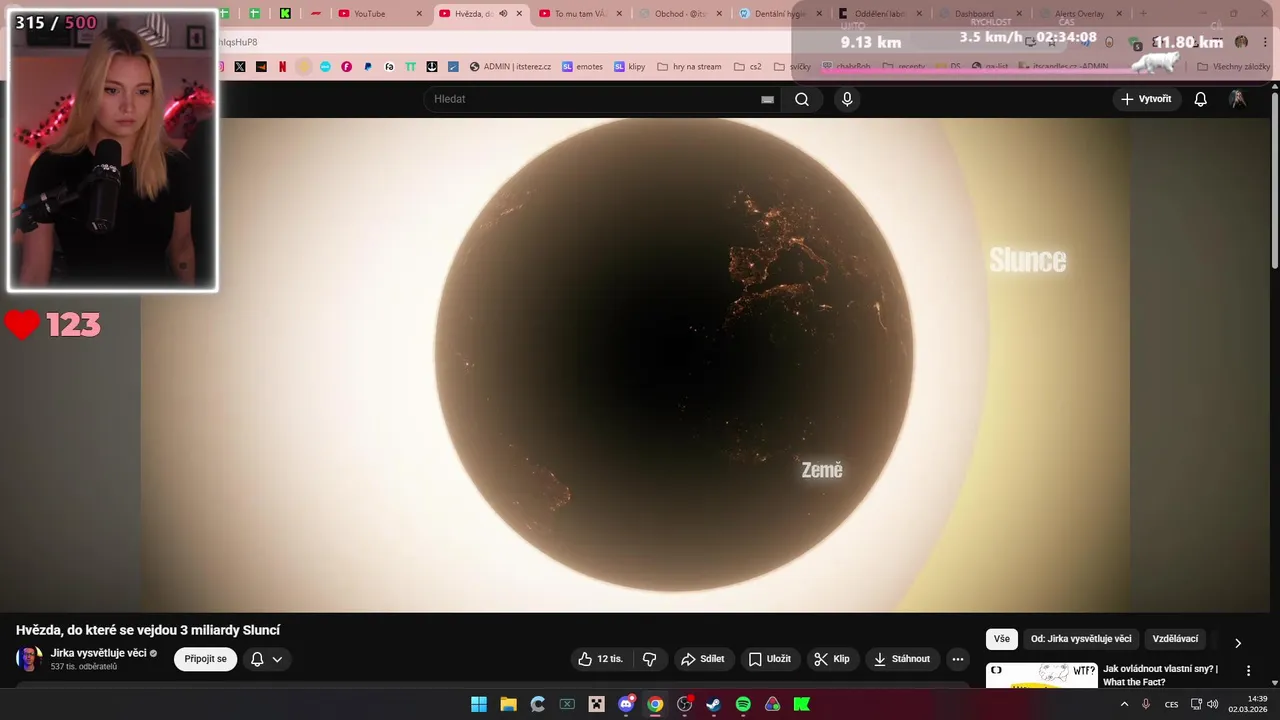
Task: Open Steam from the taskbar
Action: point(713,704)
